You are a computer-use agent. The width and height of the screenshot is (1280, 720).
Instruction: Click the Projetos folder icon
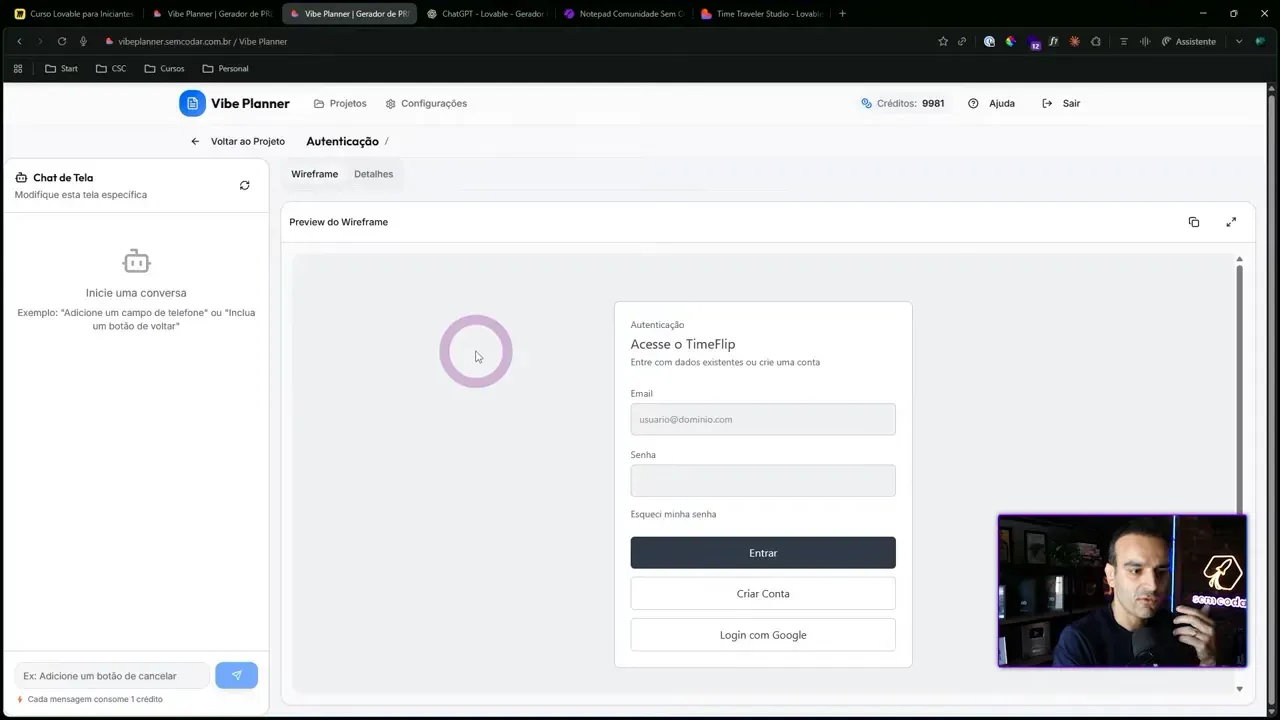(317, 103)
